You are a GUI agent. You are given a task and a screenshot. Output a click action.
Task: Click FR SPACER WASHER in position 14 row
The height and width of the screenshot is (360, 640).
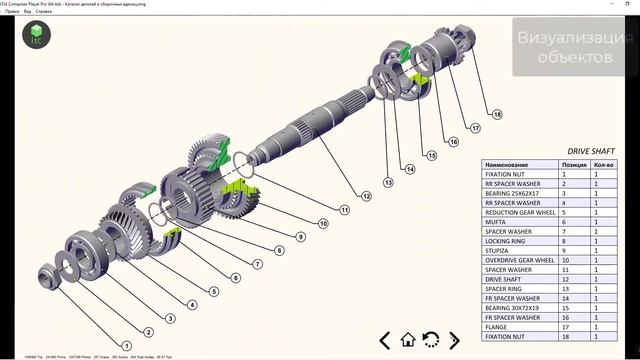[x=512, y=298]
